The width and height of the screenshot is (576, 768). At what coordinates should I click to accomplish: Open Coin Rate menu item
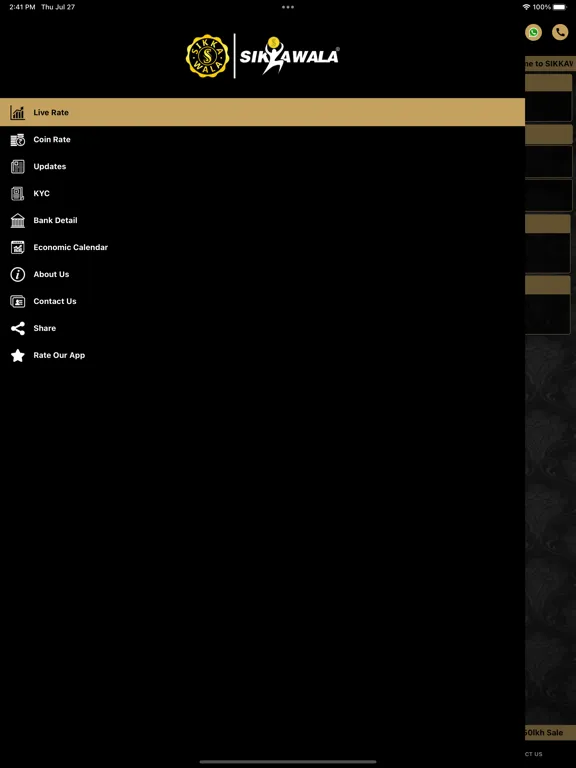pos(263,140)
